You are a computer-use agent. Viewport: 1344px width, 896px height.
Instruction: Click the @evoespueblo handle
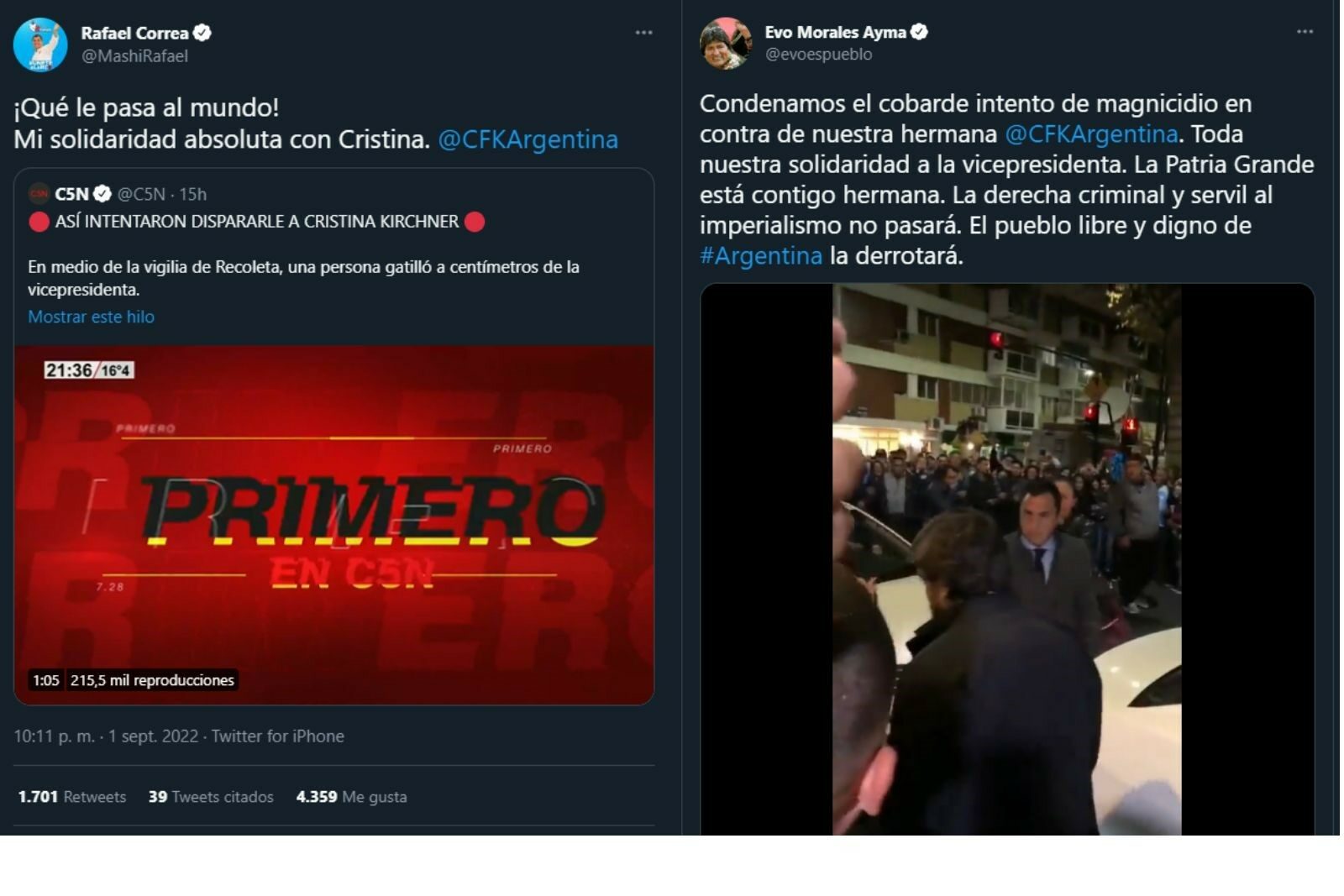tap(818, 55)
